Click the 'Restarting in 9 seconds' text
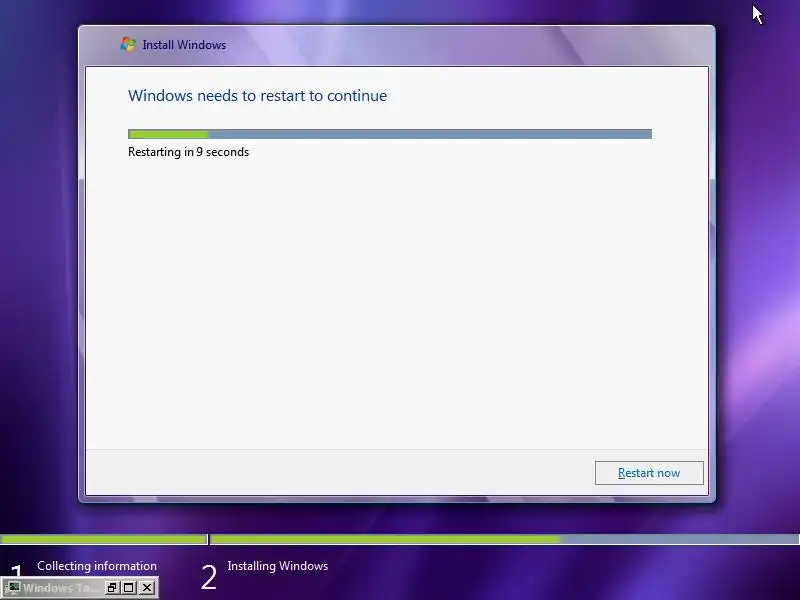This screenshot has width=800, height=600. (188, 152)
